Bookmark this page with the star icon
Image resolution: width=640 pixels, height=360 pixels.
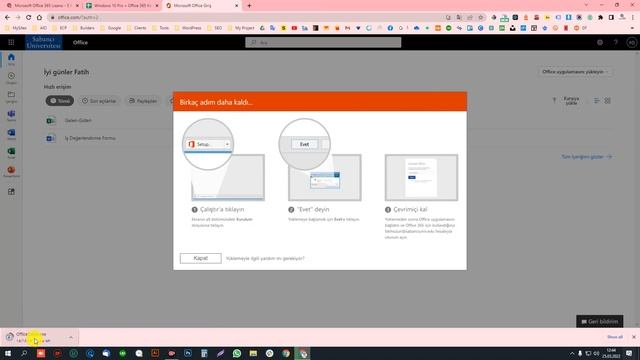(x=480, y=18)
